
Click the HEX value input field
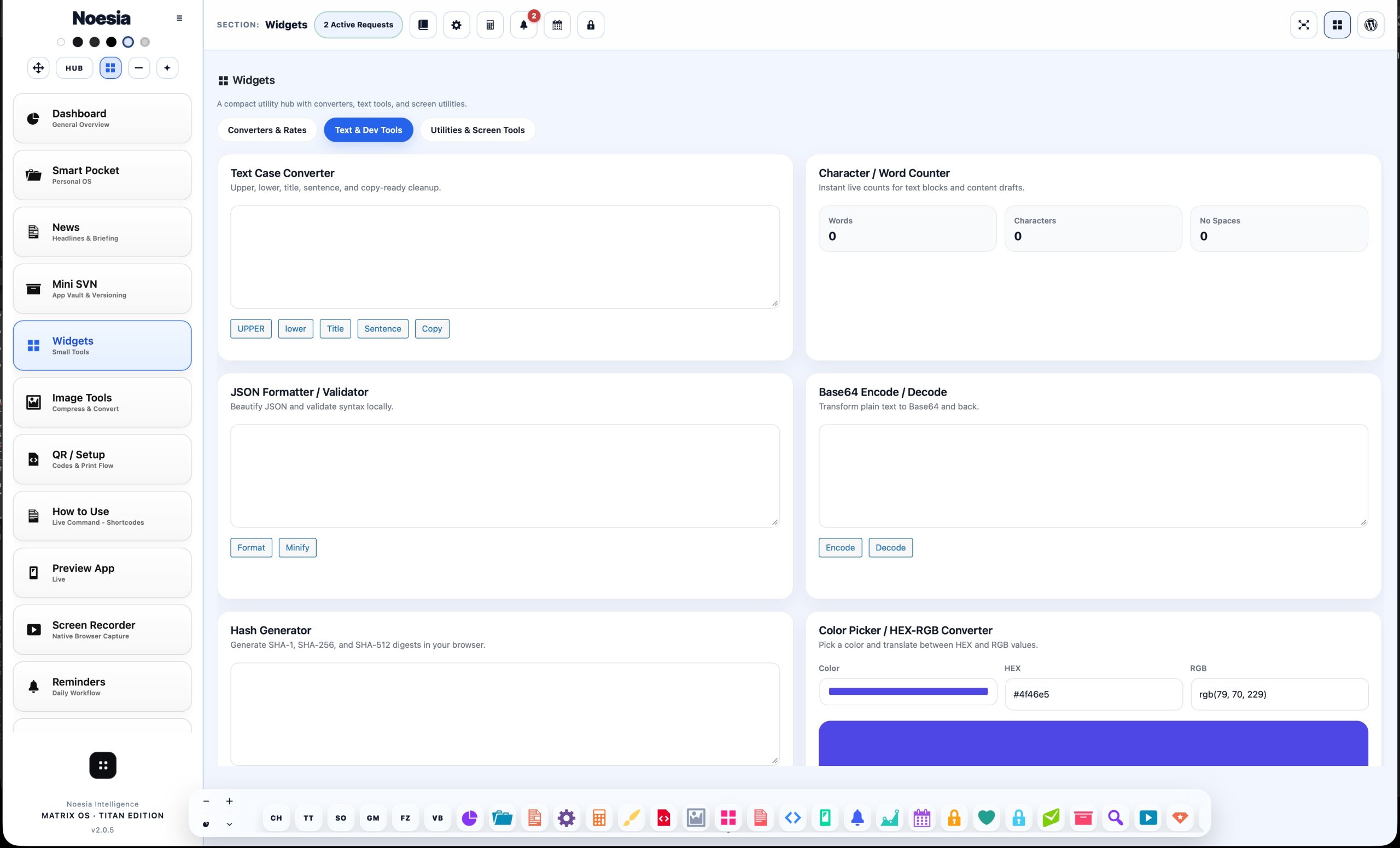click(1094, 694)
